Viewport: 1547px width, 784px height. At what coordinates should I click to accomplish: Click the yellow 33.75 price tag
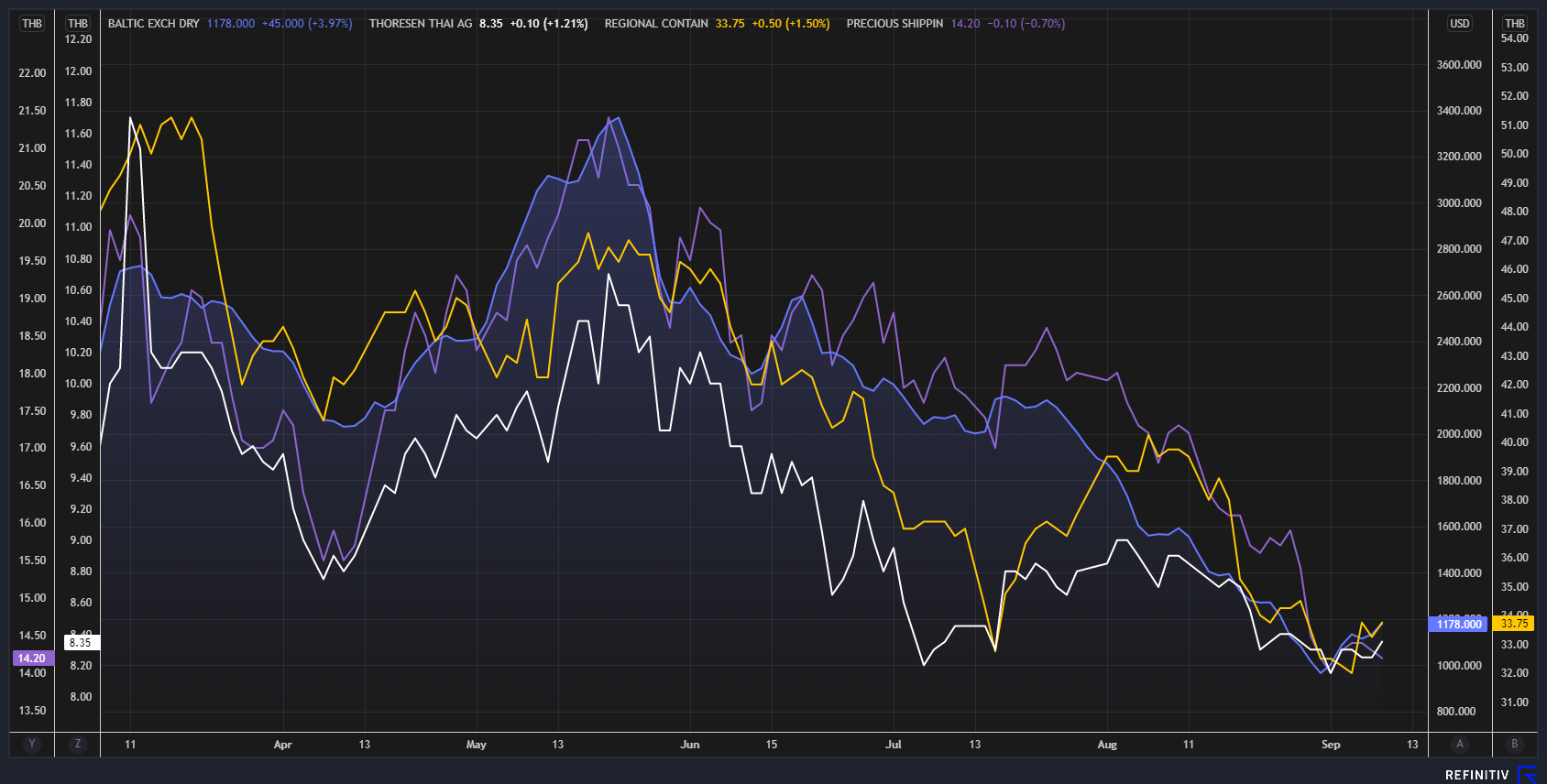tap(1514, 624)
